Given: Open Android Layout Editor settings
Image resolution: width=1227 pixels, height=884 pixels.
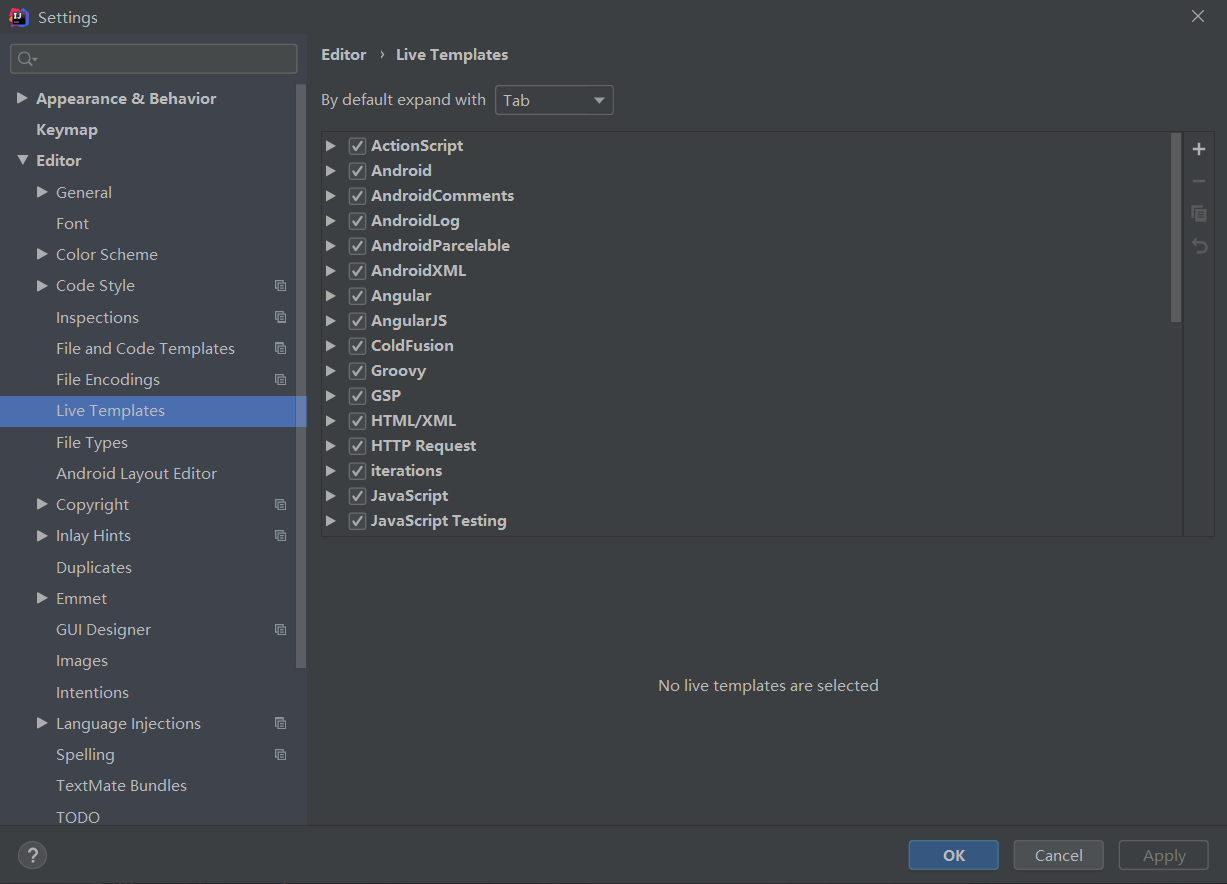Looking at the screenshot, I should pyautogui.click(x=136, y=473).
